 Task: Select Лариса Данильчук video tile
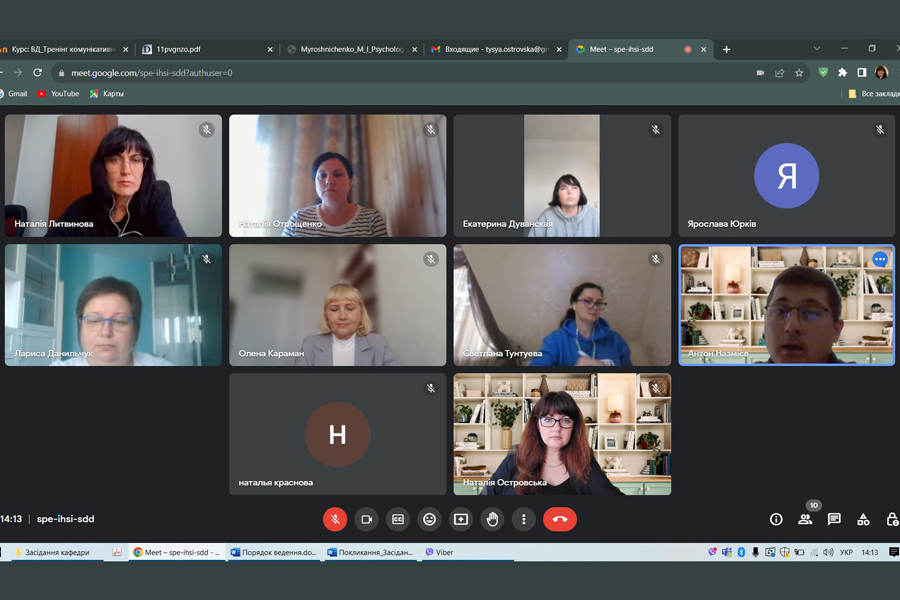coord(113,305)
